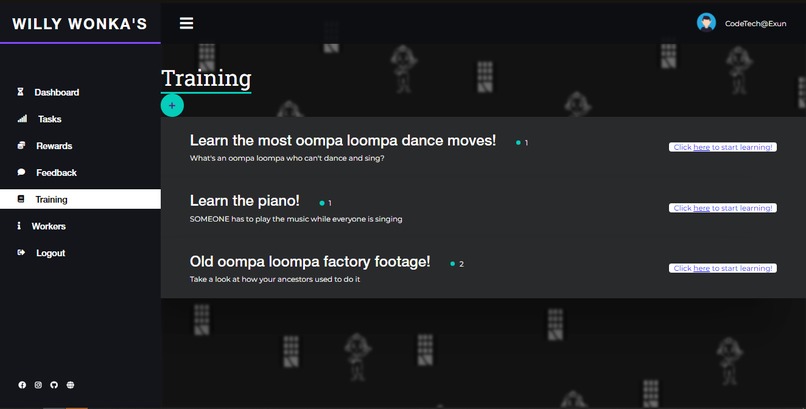Viewport: 806px width, 409px height.
Task: Open the CodeTech@Exun username
Action: [x=755, y=23]
